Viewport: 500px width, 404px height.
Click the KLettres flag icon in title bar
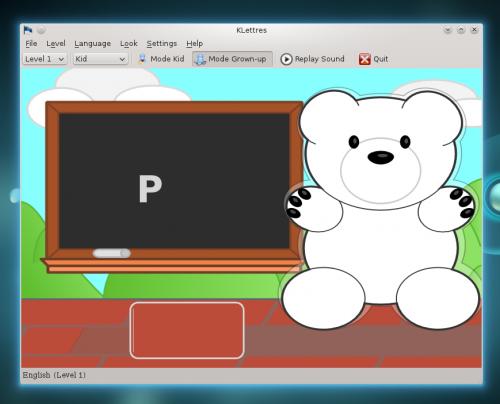point(28,30)
